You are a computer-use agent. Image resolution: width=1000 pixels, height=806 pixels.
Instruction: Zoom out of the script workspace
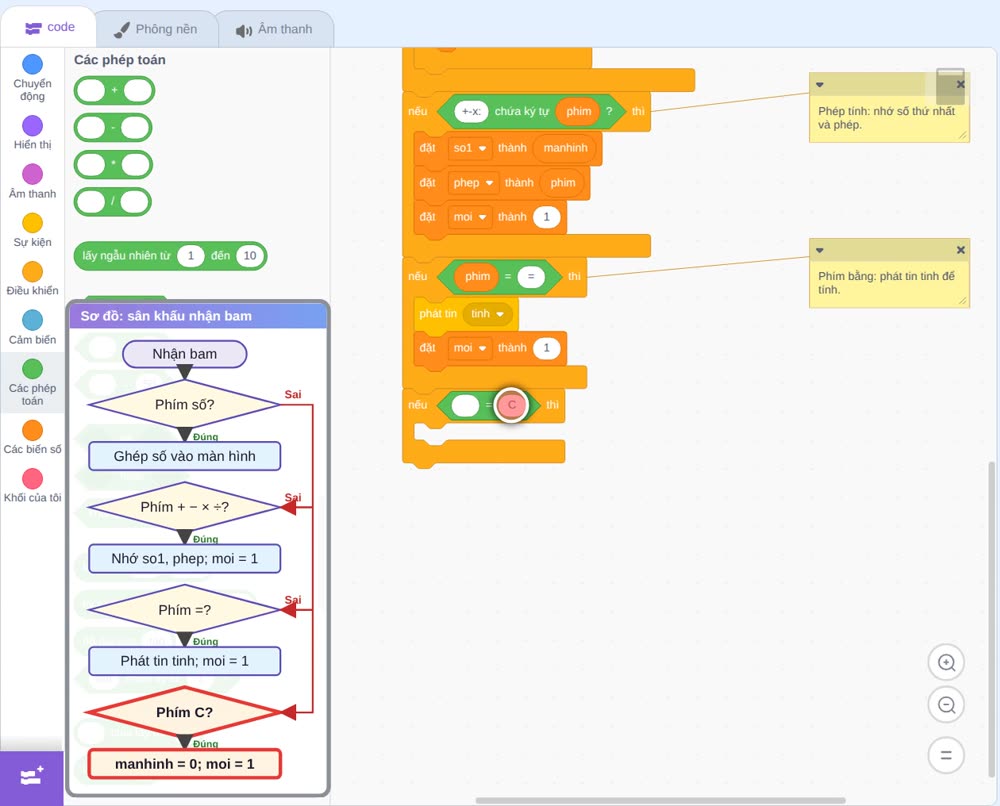pos(946,705)
